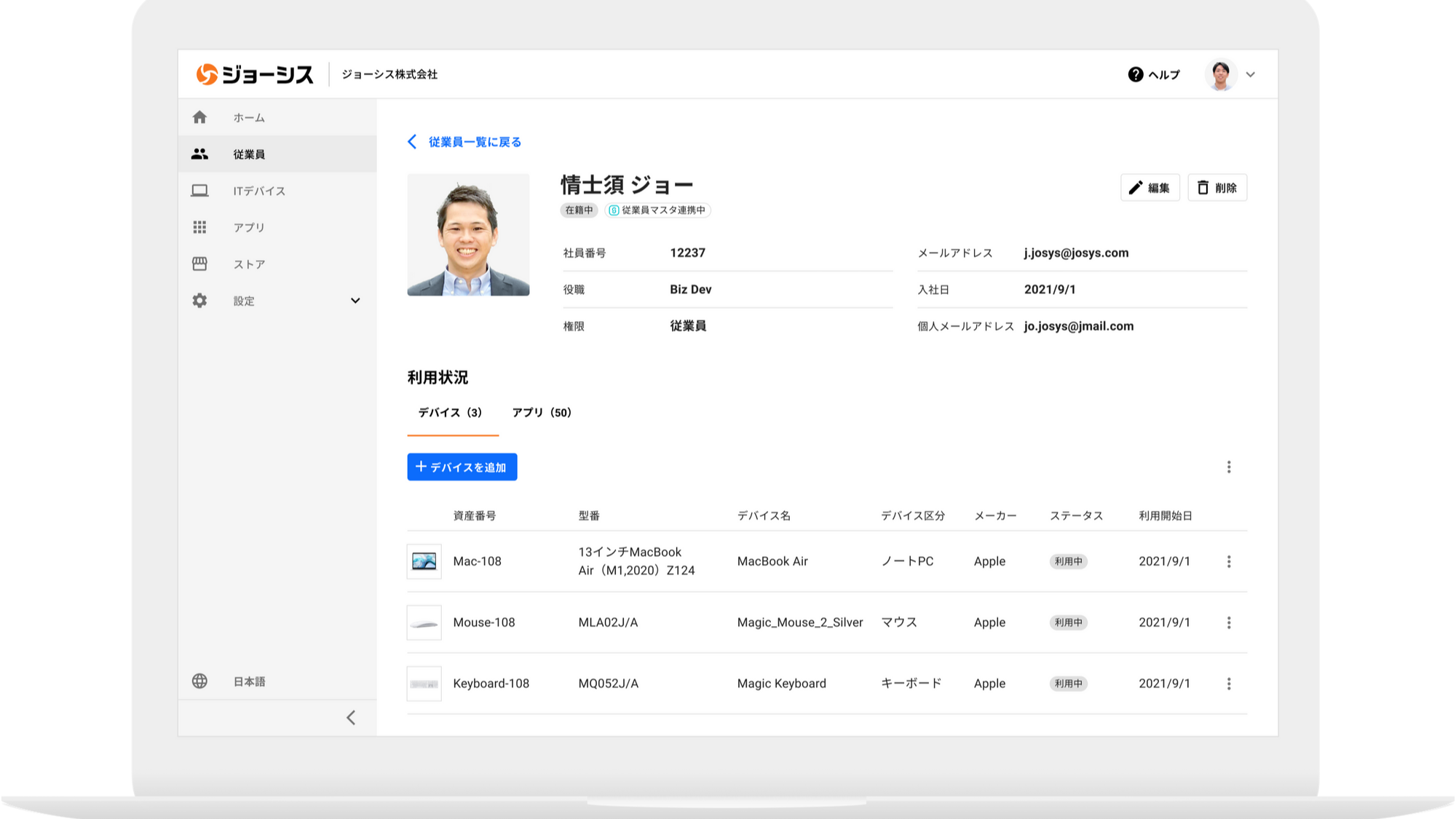The image size is (1456, 819).
Task: Click the globe icon next to 日本語
Action: click(x=200, y=681)
